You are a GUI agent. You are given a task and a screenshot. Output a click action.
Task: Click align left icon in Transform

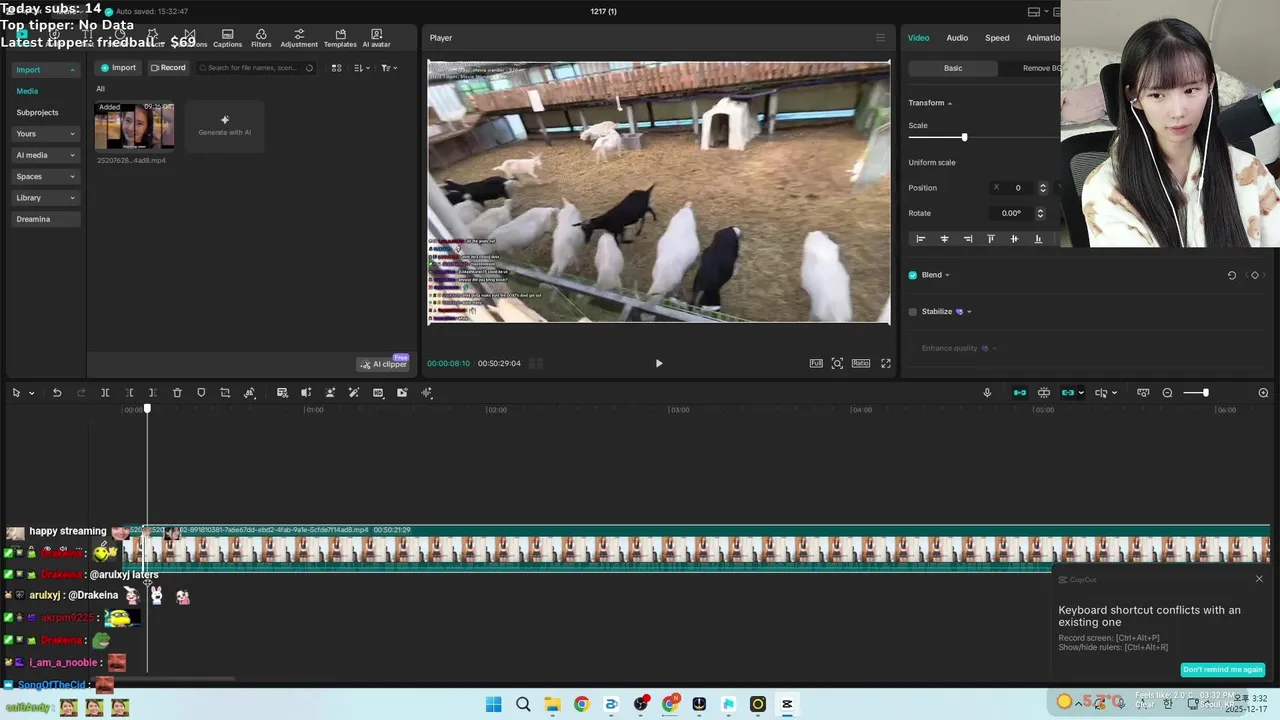click(921, 239)
